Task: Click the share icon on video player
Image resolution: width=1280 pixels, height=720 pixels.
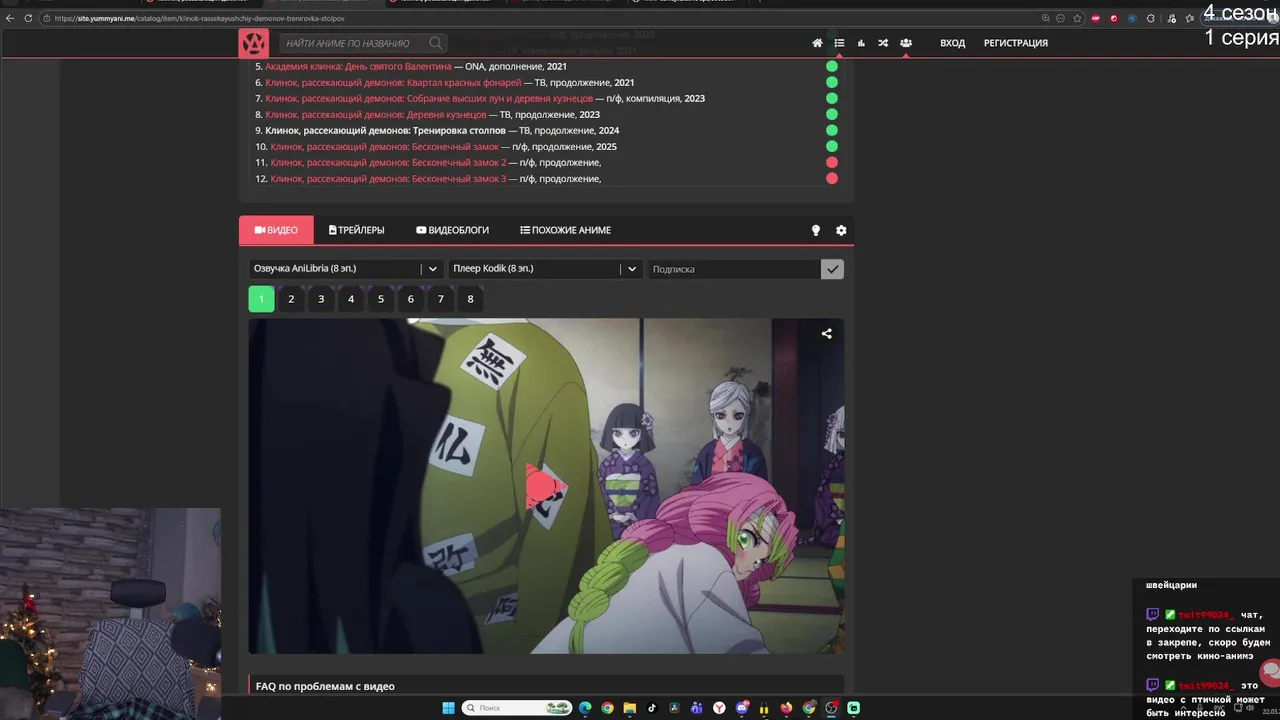Action: 826,334
